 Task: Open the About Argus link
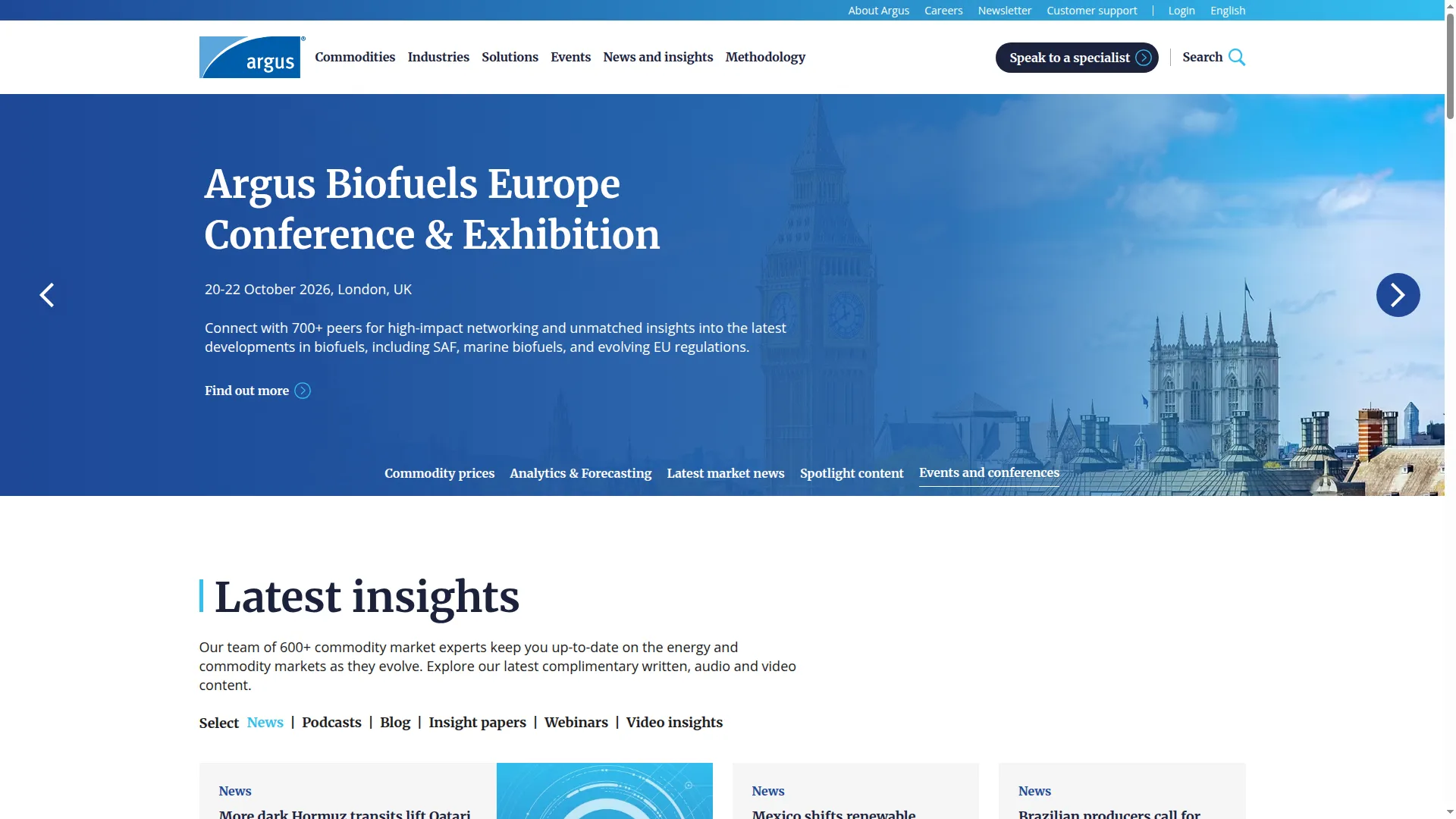tap(878, 11)
